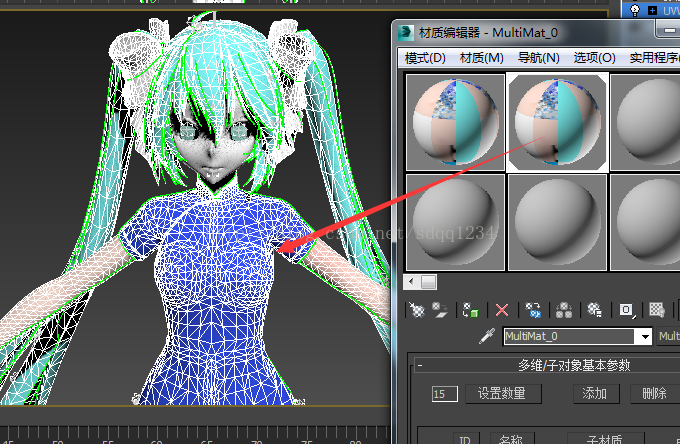Click the light bulb icon beside UVW modifier
This screenshot has height=444, width=680.
coord(635,10)
